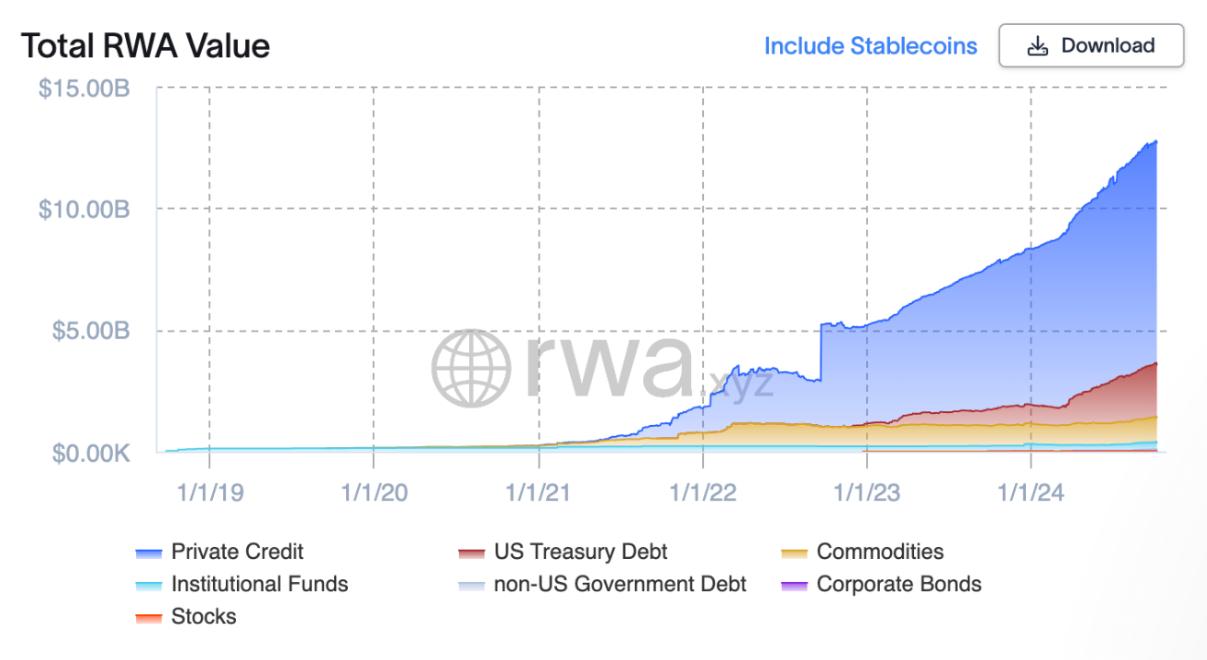1207x660 pixels.
Task: Click the 1/1/22 x-axis date label
Action: [702, 492]
